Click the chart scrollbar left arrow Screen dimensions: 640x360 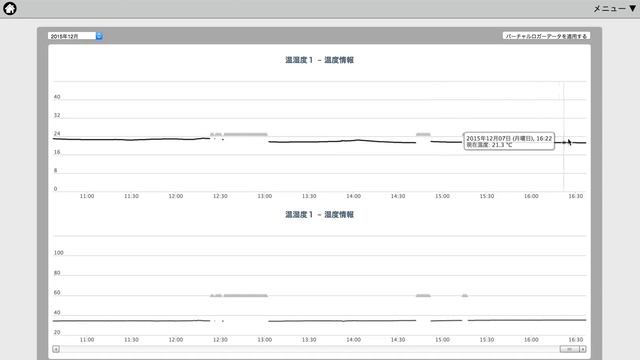point(56,349)
